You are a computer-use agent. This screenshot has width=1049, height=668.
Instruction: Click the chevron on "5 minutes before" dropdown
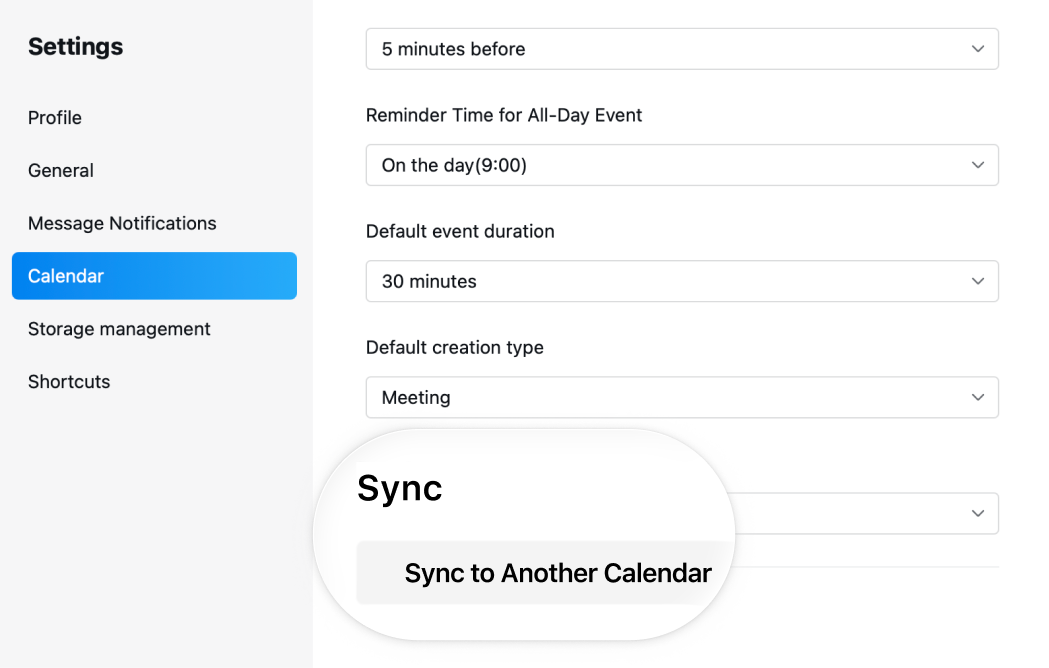[977, 49]
